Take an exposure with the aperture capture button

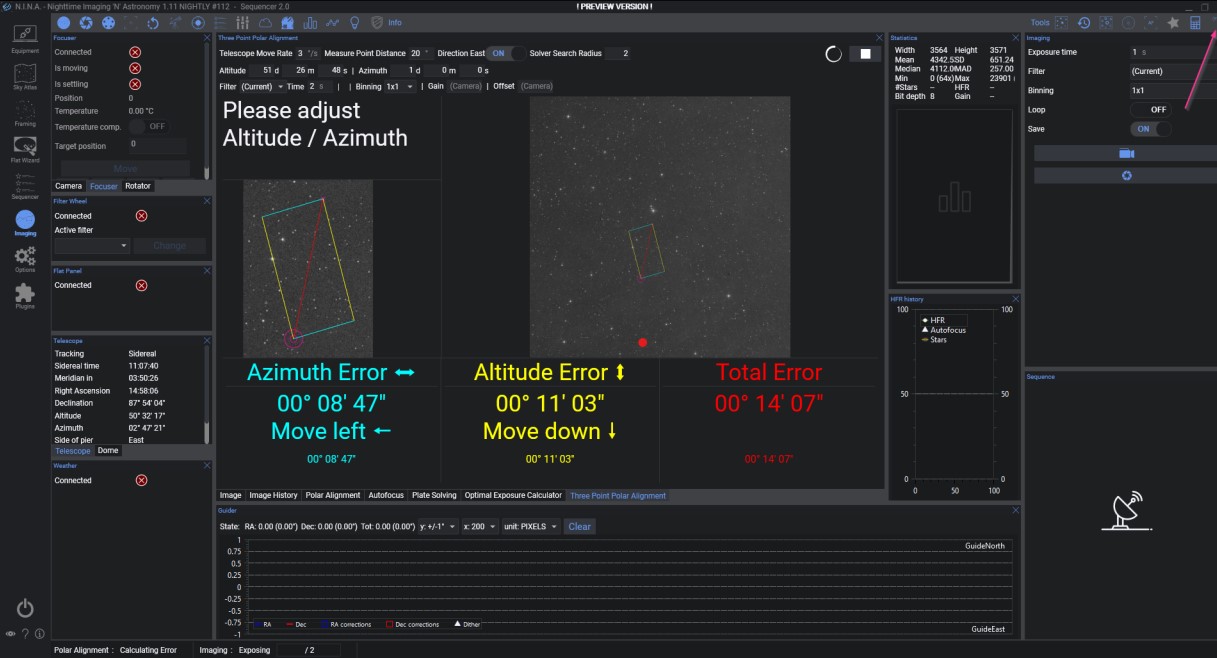coord(1126,176)
